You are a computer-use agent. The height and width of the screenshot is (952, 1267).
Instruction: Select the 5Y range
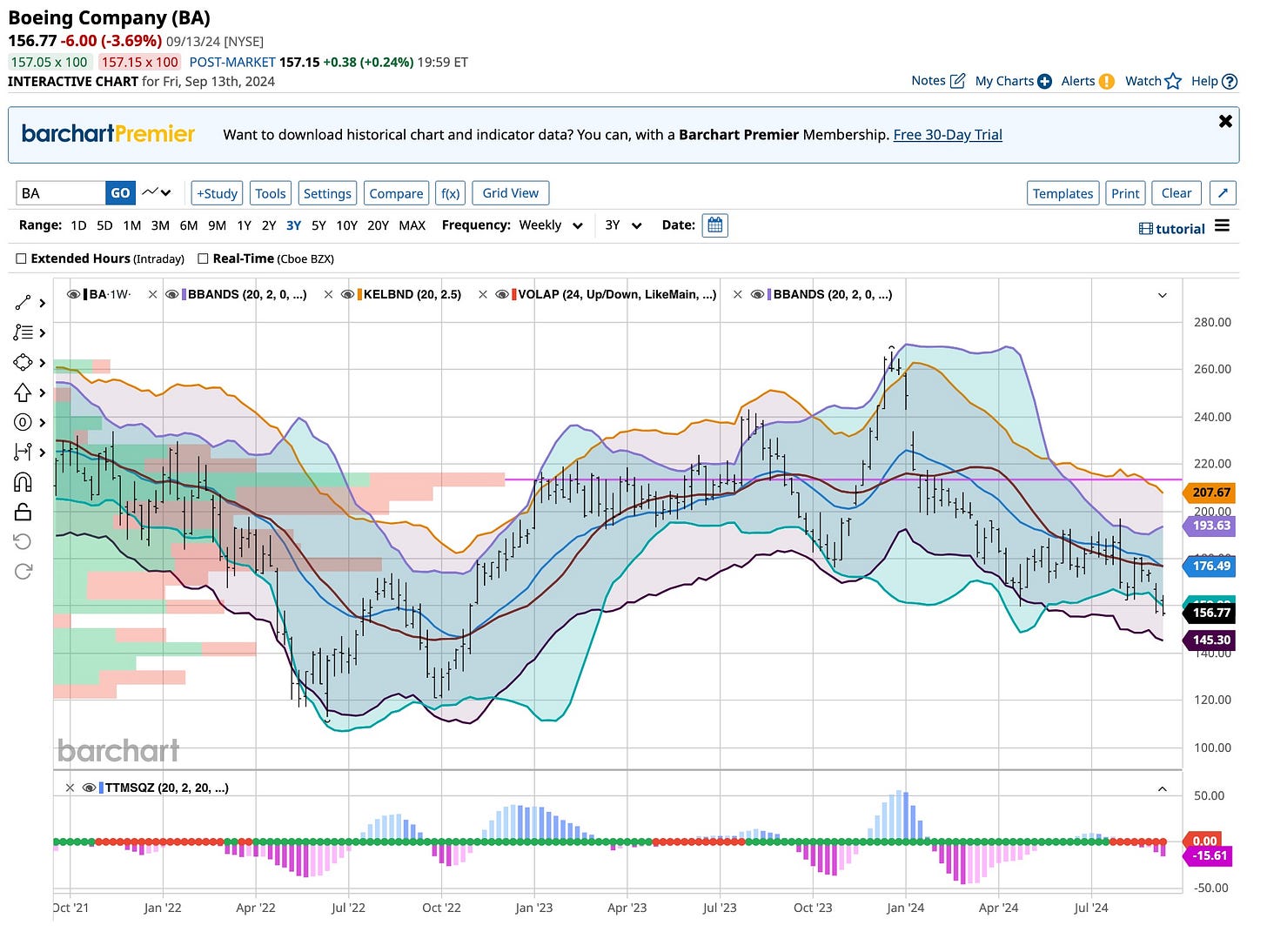(x=318, y=225)
